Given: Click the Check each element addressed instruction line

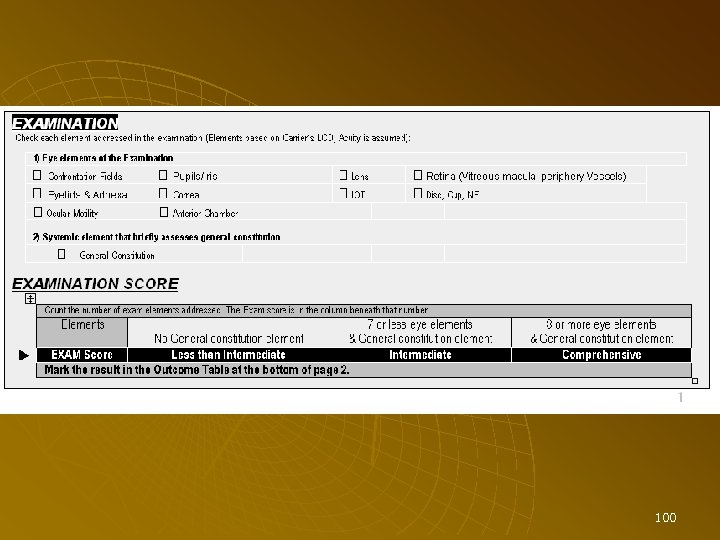Looking at the screenshot, I should (x=213, y=138).
